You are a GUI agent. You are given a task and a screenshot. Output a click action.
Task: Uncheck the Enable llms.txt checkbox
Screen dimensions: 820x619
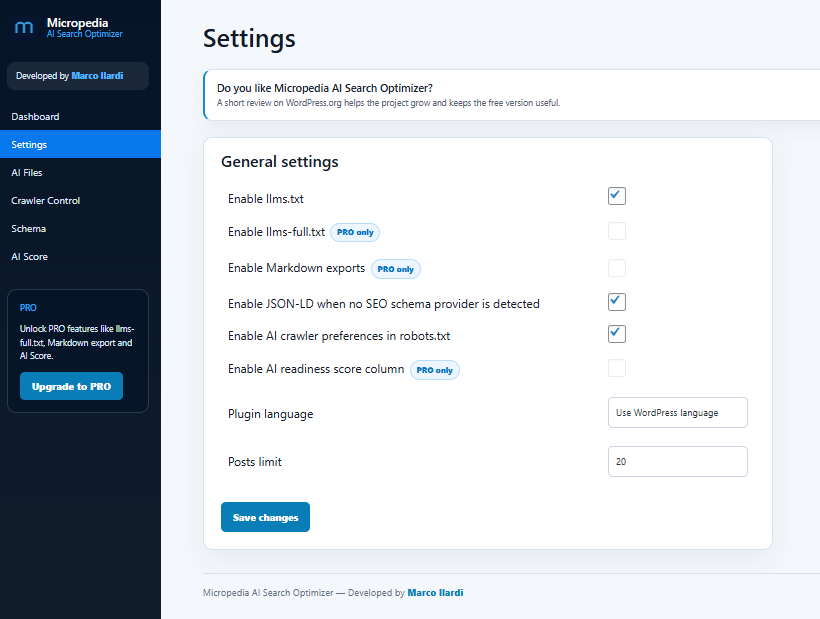[x=617, y=196]
